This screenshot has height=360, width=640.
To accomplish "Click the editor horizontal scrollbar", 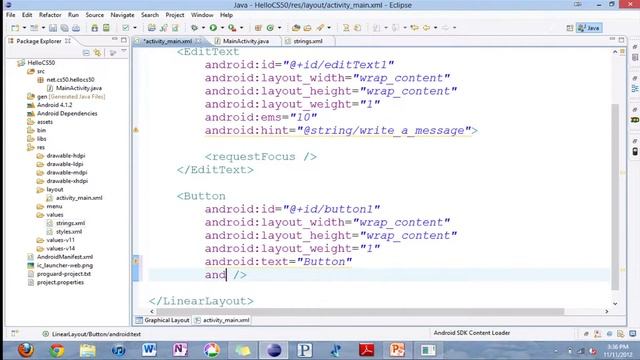I will pyautogui.click(x=361, y=311).
